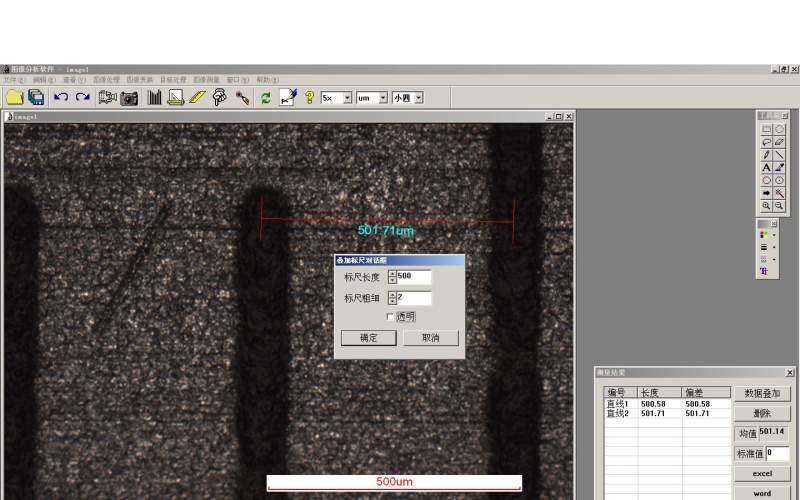Open the histogram bars tool
Image resolution: width=800 pixels, height=500 pixels.
[x=154, y=97]
